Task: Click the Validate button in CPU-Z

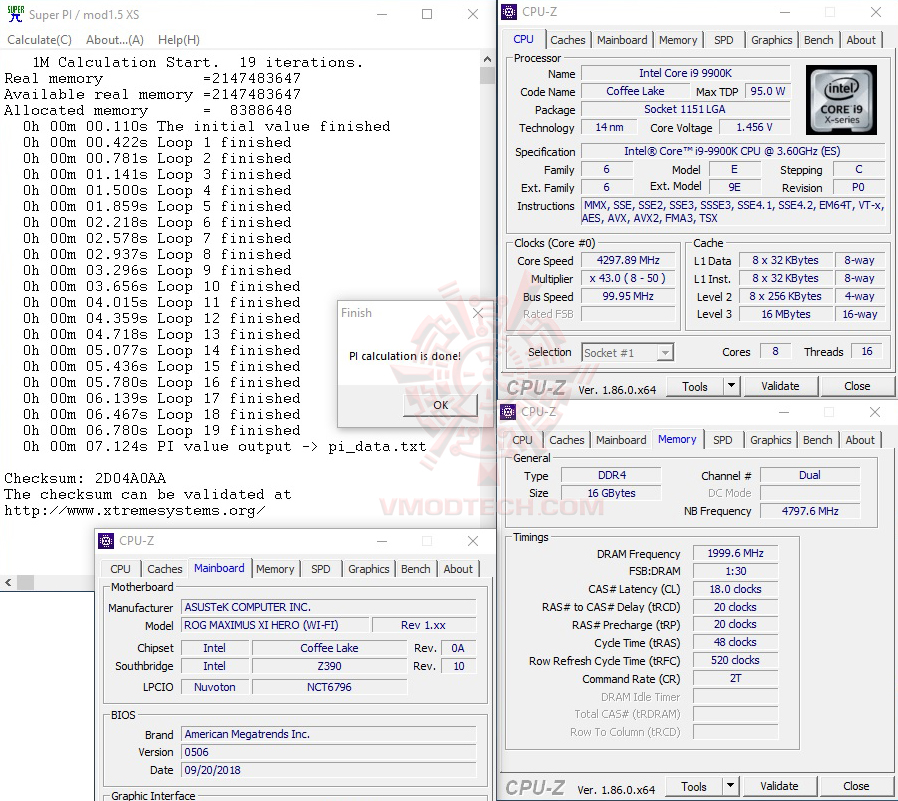Action: (780, 386)
